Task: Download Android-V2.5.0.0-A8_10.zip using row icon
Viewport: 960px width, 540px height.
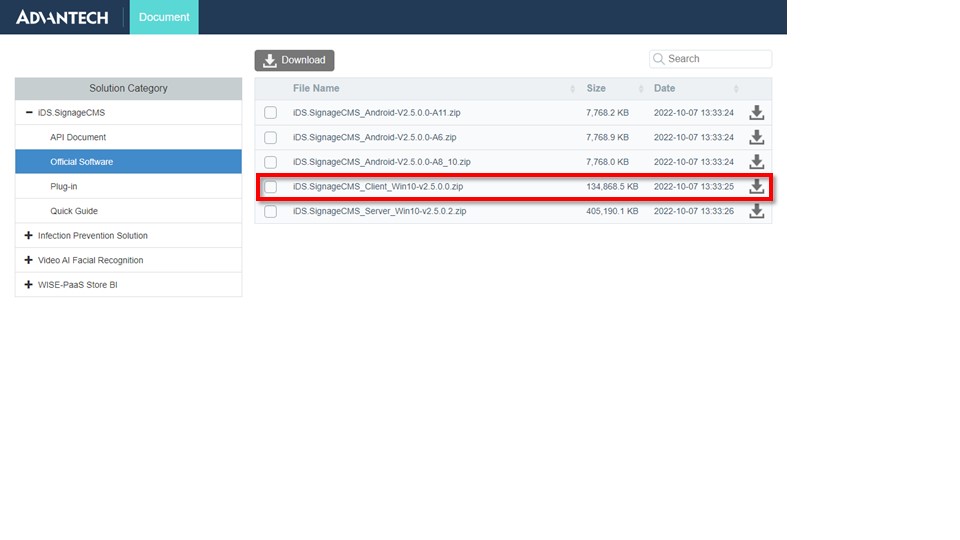Action: click(757, 161)
